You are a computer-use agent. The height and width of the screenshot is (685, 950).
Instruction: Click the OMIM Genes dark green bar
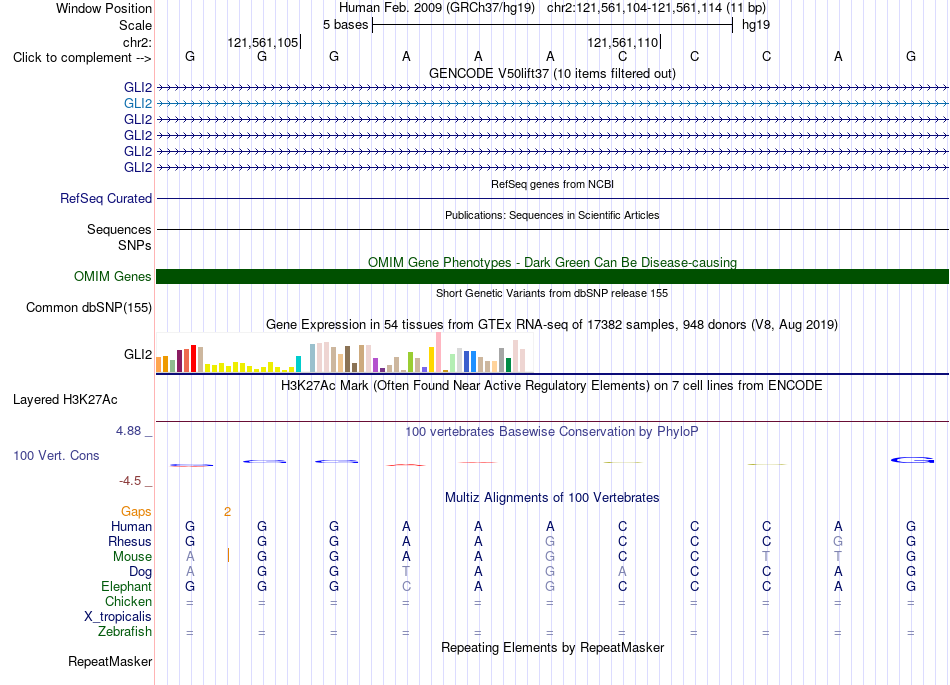tap(552, 277)
